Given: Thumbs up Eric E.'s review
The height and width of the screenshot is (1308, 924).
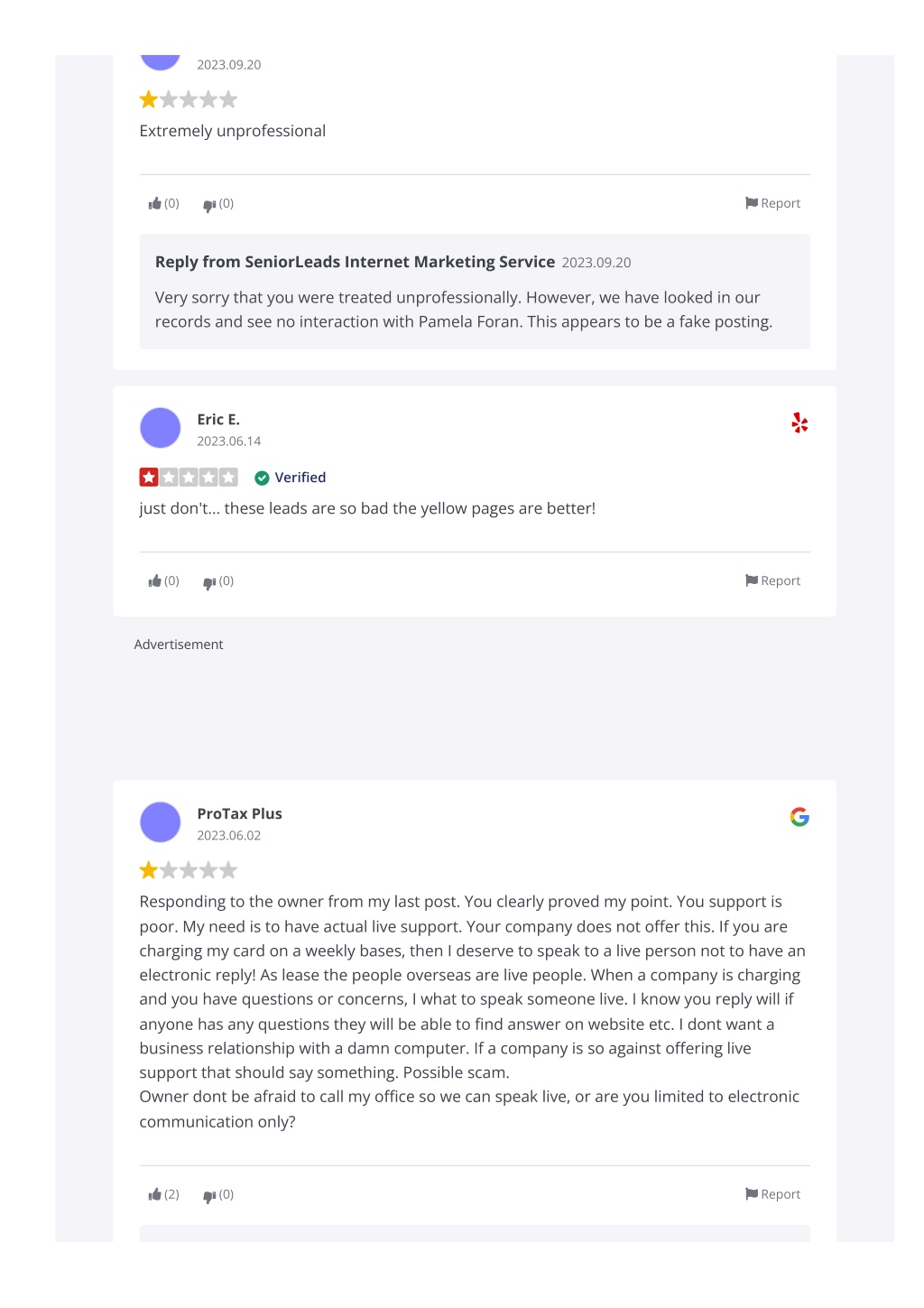Looking at the screenshot, I should [x=163, y=581].
